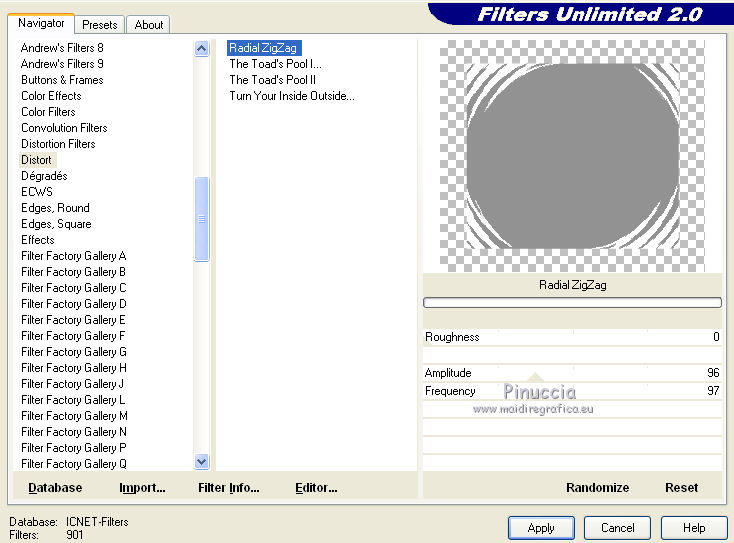Select Filter Factory Gallery B

tap(73, 272)
